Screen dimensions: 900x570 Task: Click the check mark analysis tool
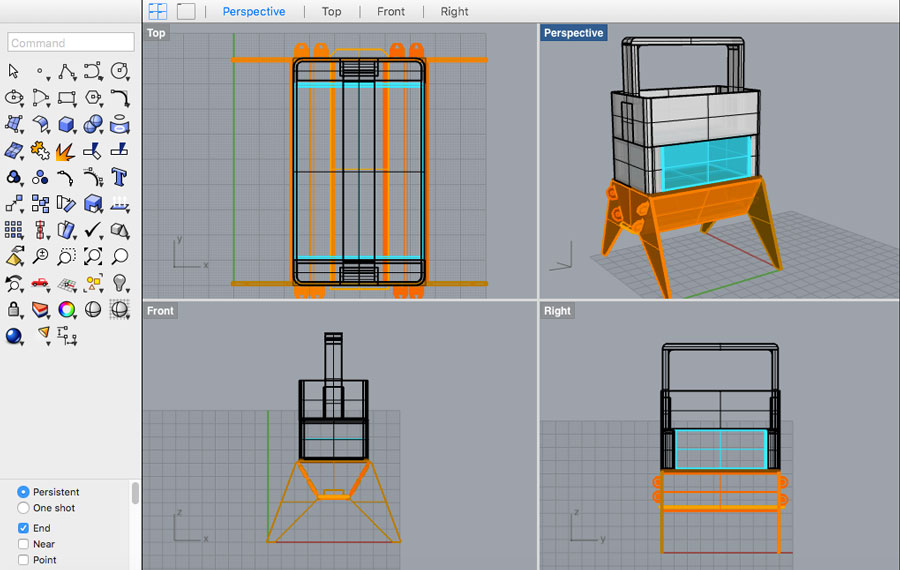[93, 230]
